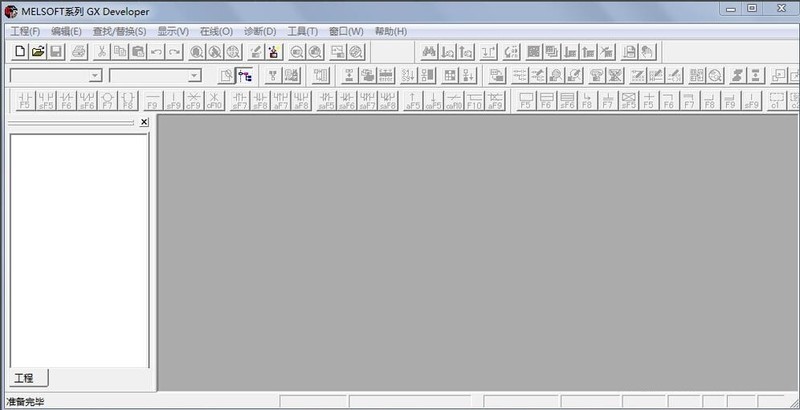Click the Undo arrow icon
800x410 pixels.
click(x=156, y=52)
